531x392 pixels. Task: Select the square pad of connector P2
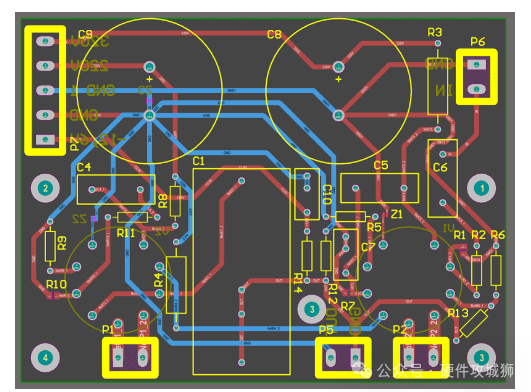click(409, 357)
